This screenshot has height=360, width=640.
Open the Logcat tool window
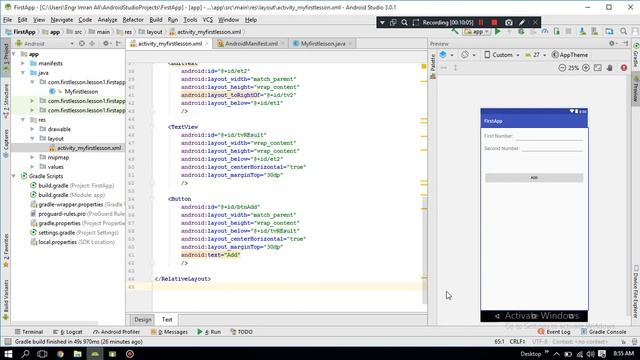pos(68,332)
